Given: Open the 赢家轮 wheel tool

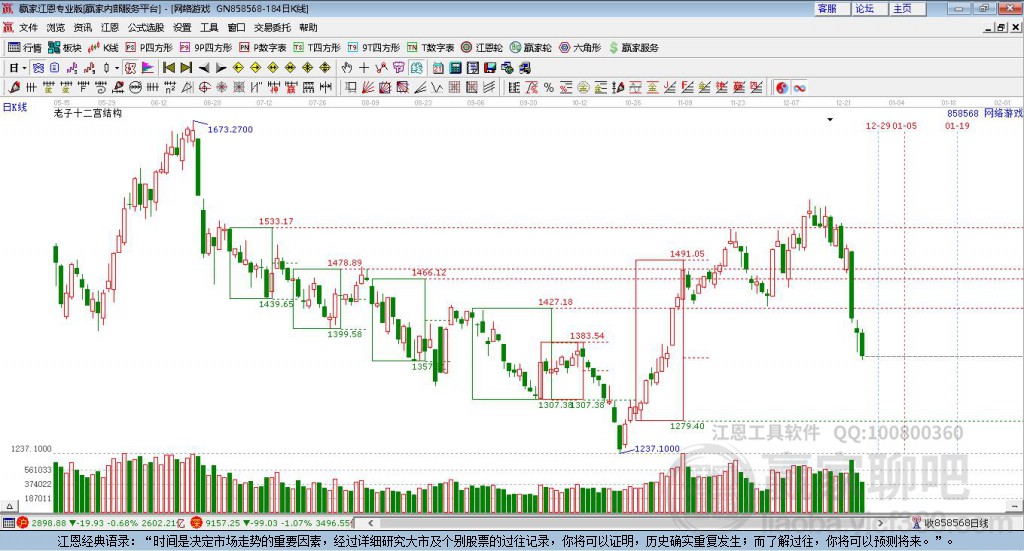Looking at the screenshot, I should point(531,48).
